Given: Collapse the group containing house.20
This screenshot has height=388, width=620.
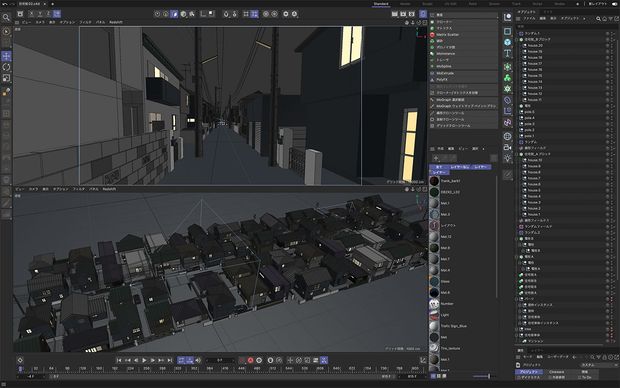Looking at the screenshot, I should 517,40.
